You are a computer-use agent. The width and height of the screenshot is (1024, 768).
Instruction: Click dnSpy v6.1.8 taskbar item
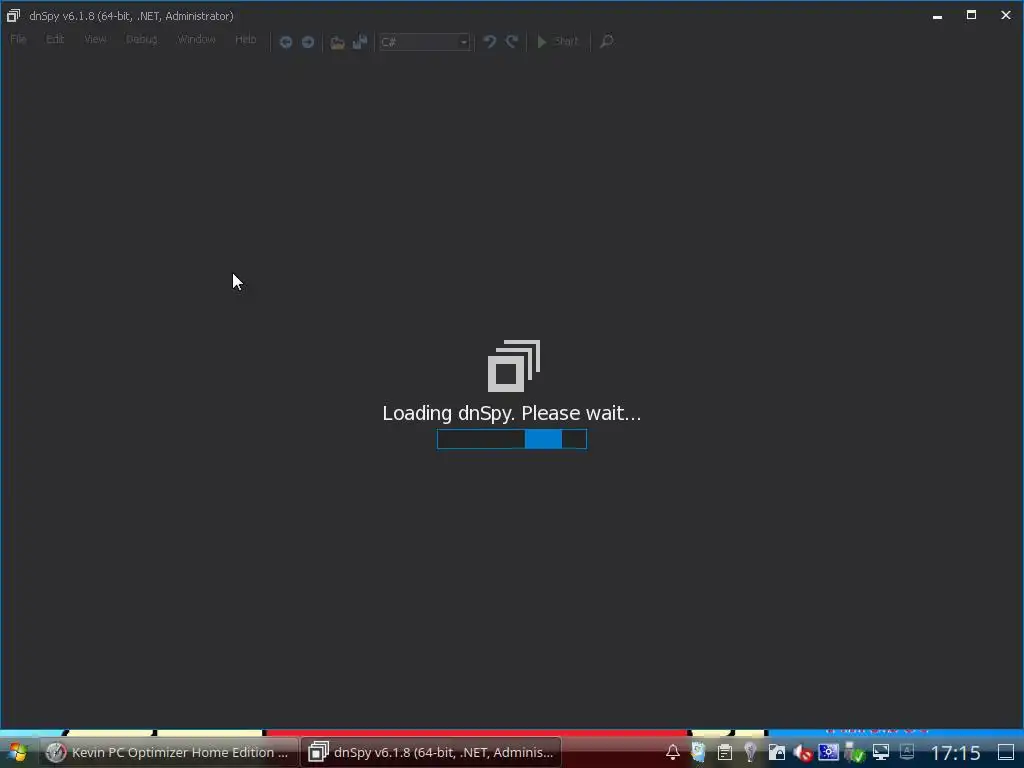431,752
